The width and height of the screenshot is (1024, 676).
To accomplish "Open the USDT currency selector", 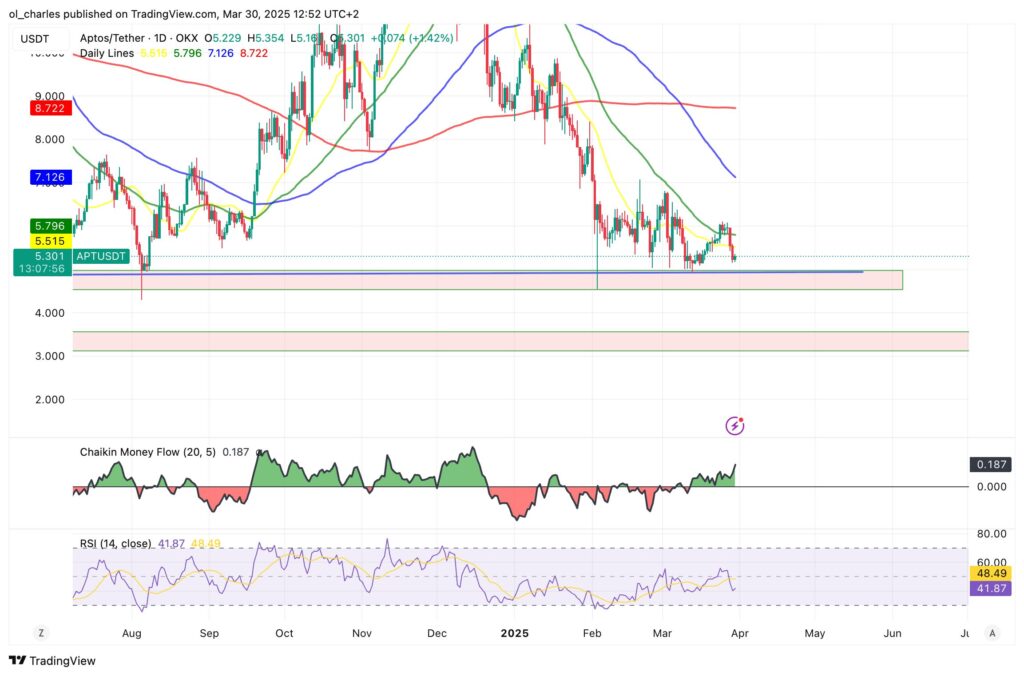I will [x=35, y=38].
